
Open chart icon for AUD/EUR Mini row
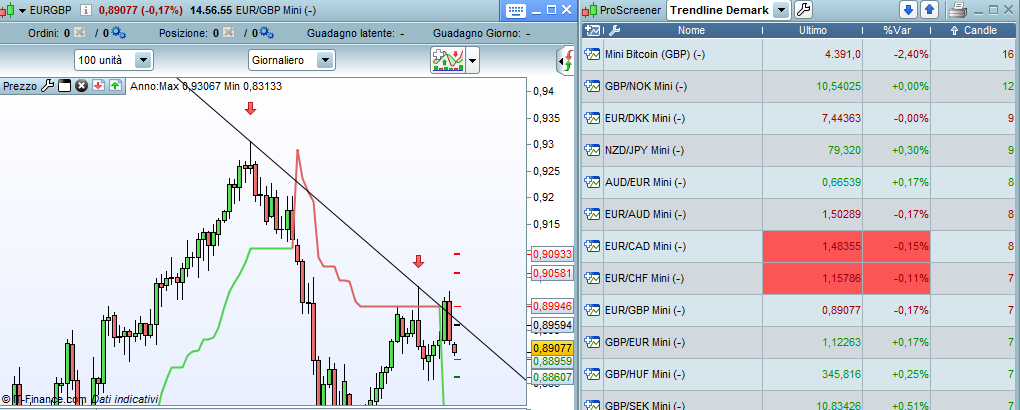tap(593, 182)
